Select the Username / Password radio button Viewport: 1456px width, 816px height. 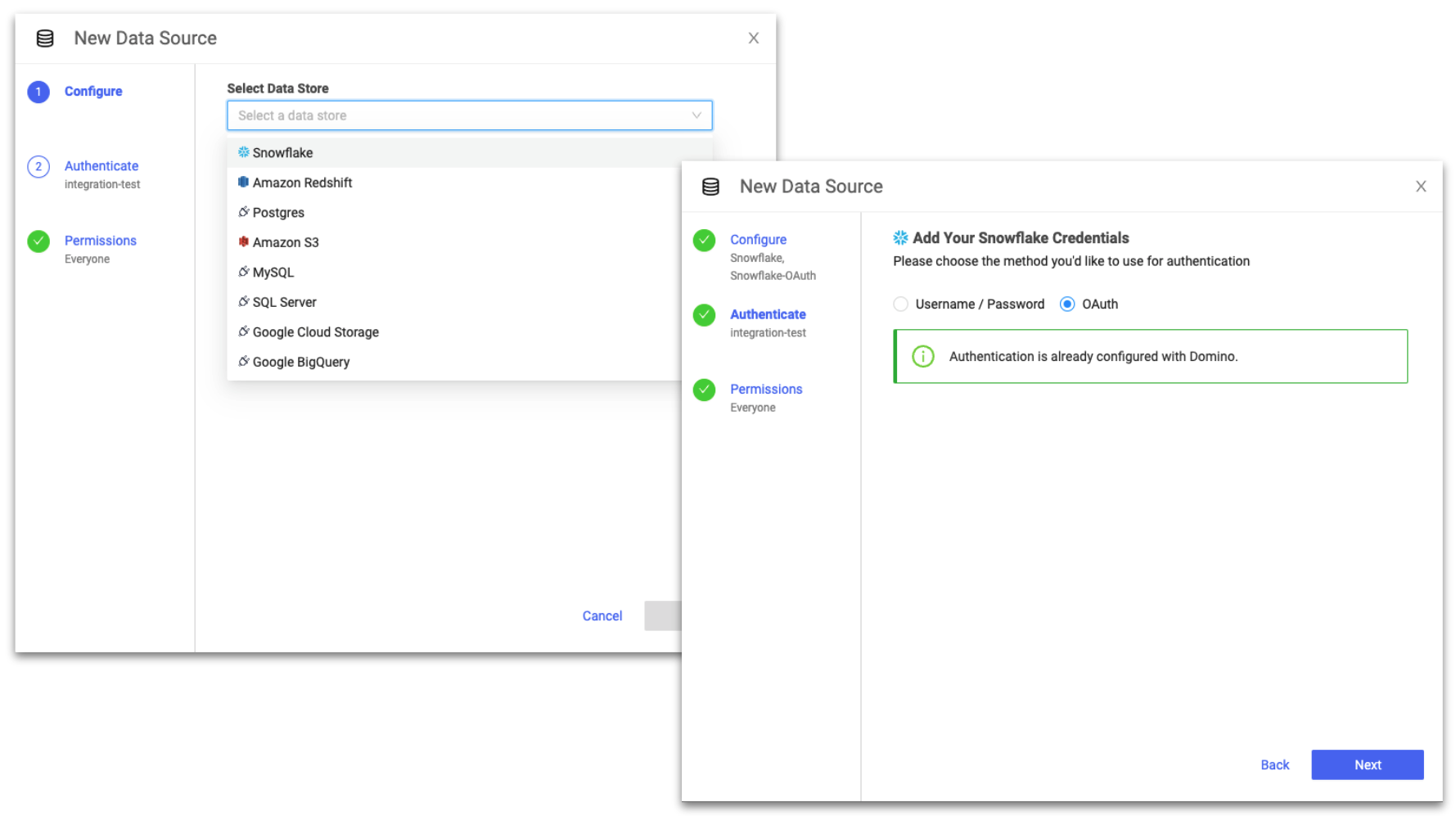901,304
